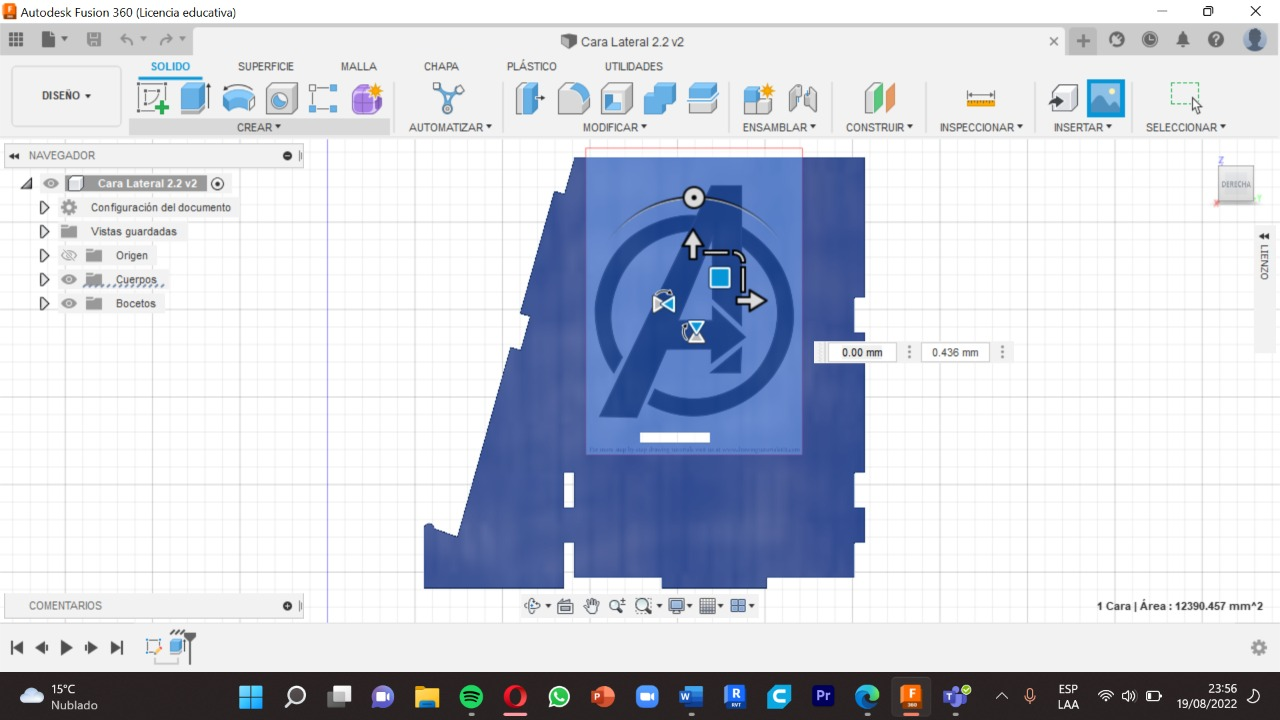Hide the Cuerpos folder
Screen dimensions: 1280x720
click(x=69, y=279)
